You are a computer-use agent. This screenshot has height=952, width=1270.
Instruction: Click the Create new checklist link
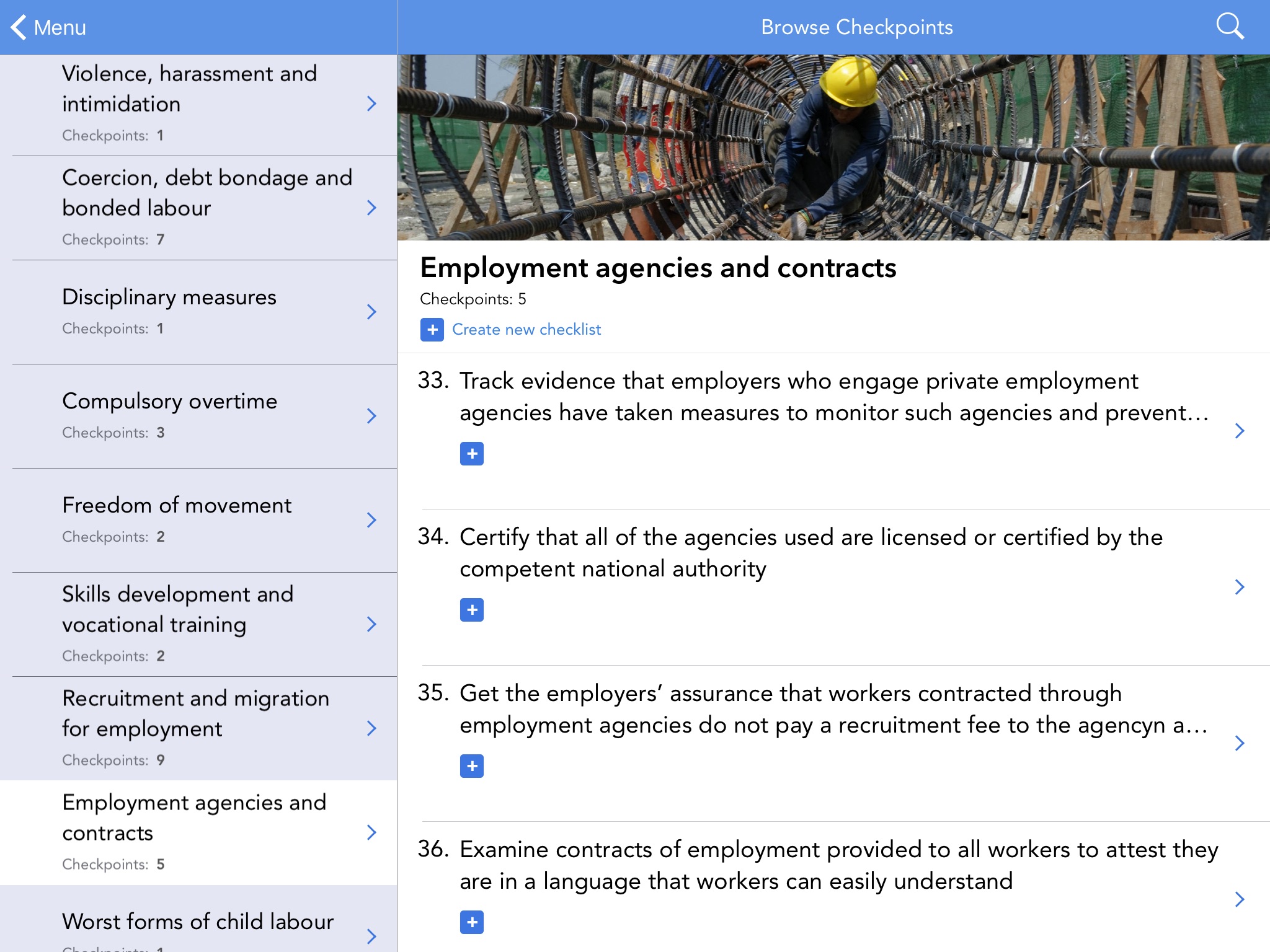526,330
